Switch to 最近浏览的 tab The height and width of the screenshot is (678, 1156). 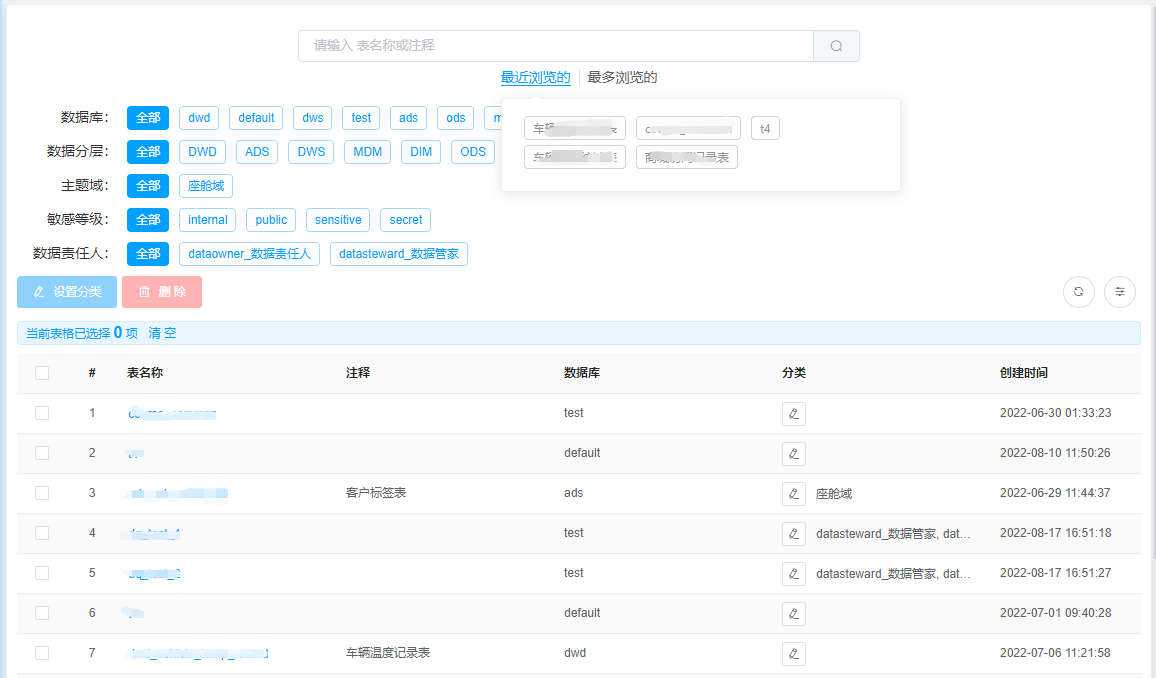(535, 77)
